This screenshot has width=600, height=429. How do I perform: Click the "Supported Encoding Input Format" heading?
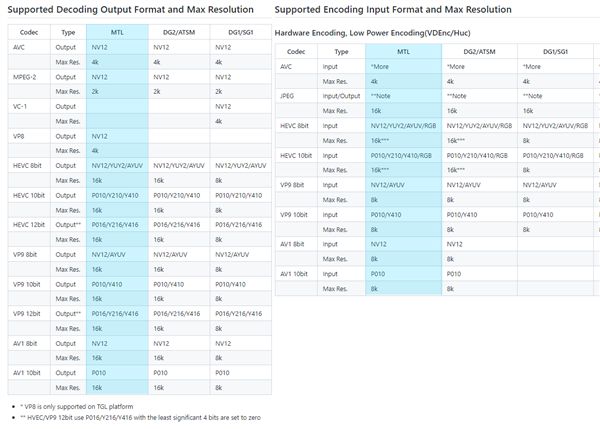point(392,9)
